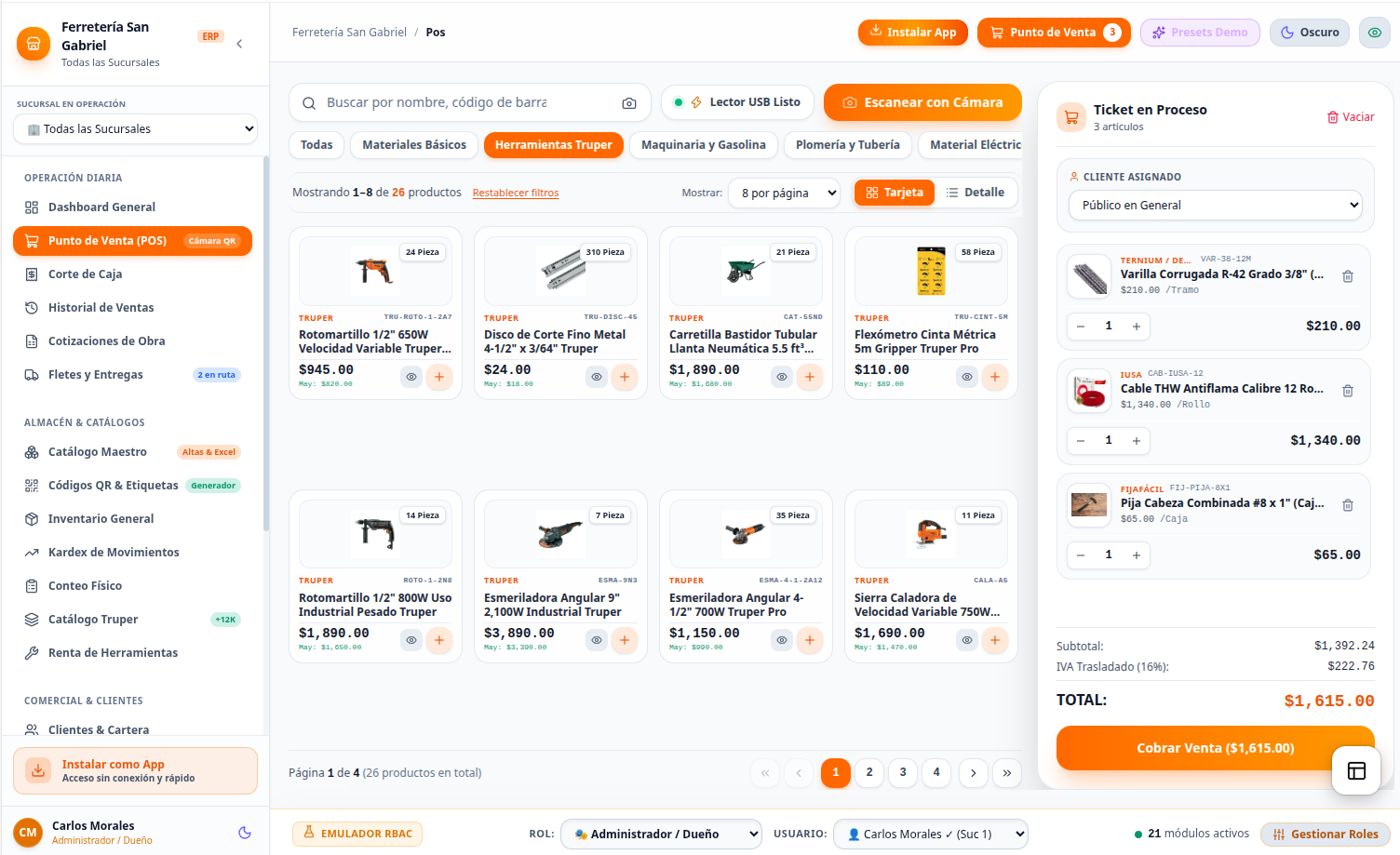Open the USUARIO Carlos Morales dropdown
The height and width of the screenshot is (855, 1400).
click(931, 835)
